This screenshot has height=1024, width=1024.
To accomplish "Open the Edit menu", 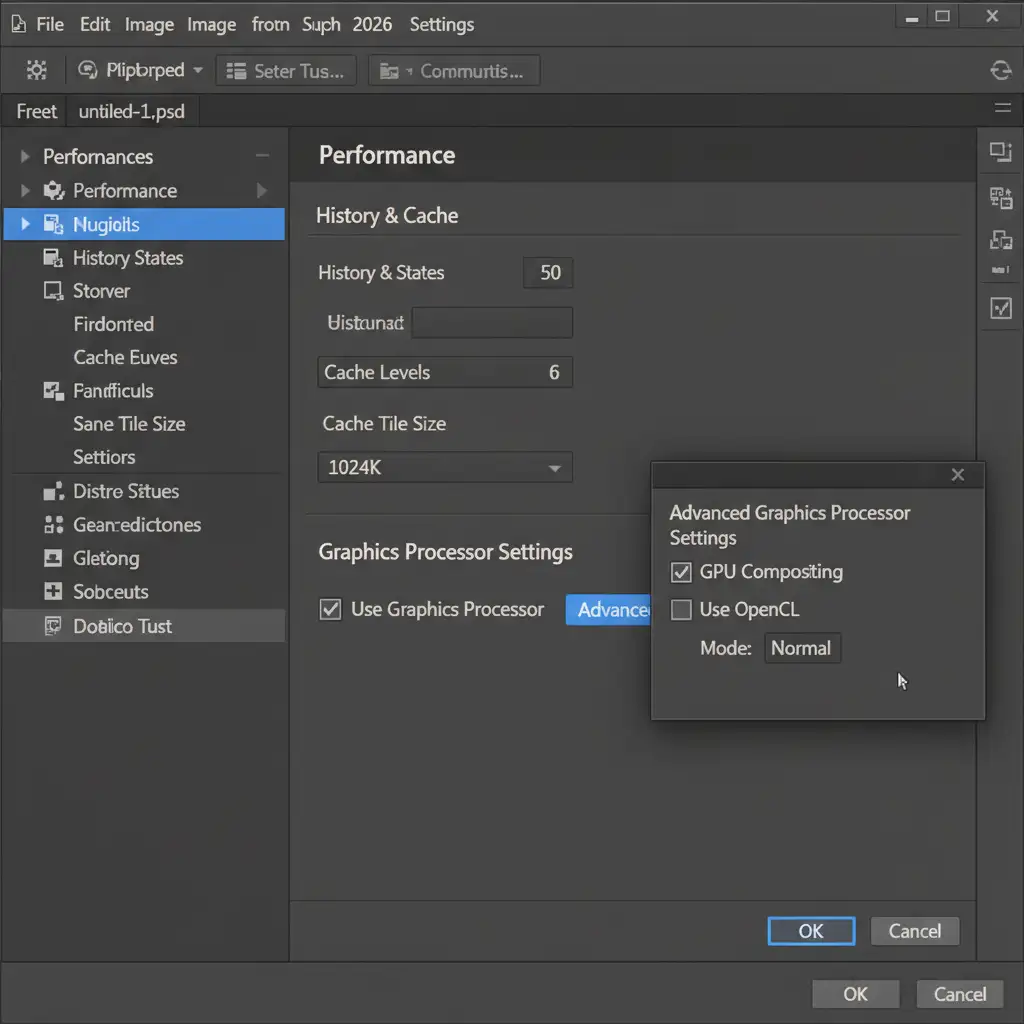I will [95, 24].
